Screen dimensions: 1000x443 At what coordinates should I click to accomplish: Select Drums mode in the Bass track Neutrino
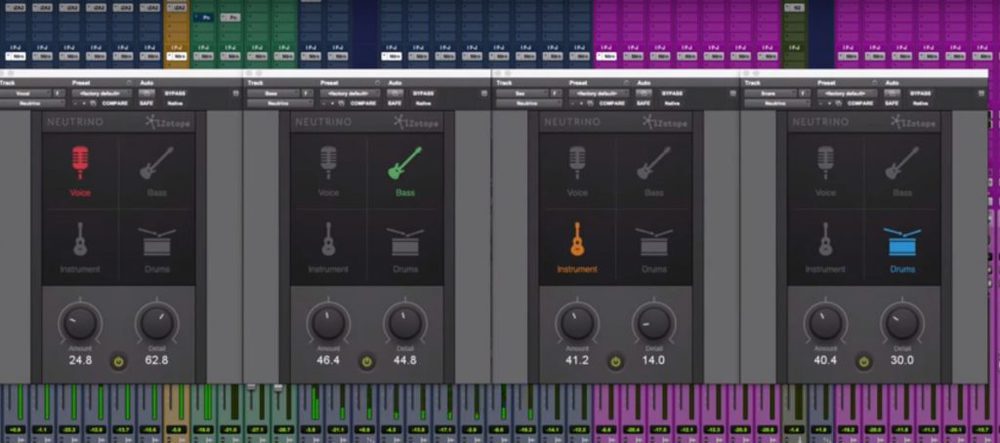click(x=405, y=249)
